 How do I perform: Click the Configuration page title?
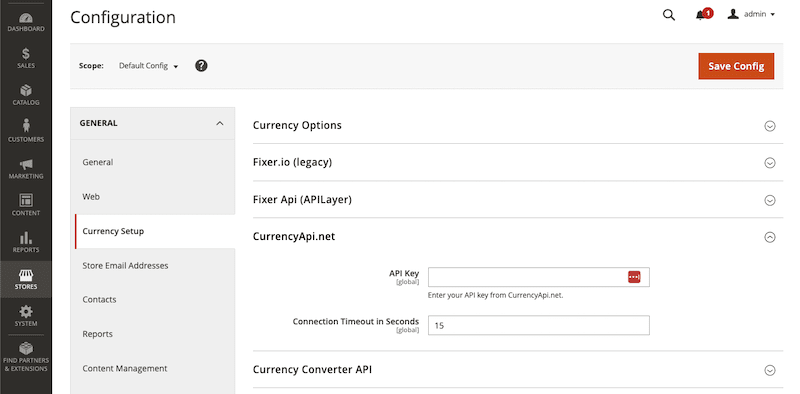pos(123,17)
